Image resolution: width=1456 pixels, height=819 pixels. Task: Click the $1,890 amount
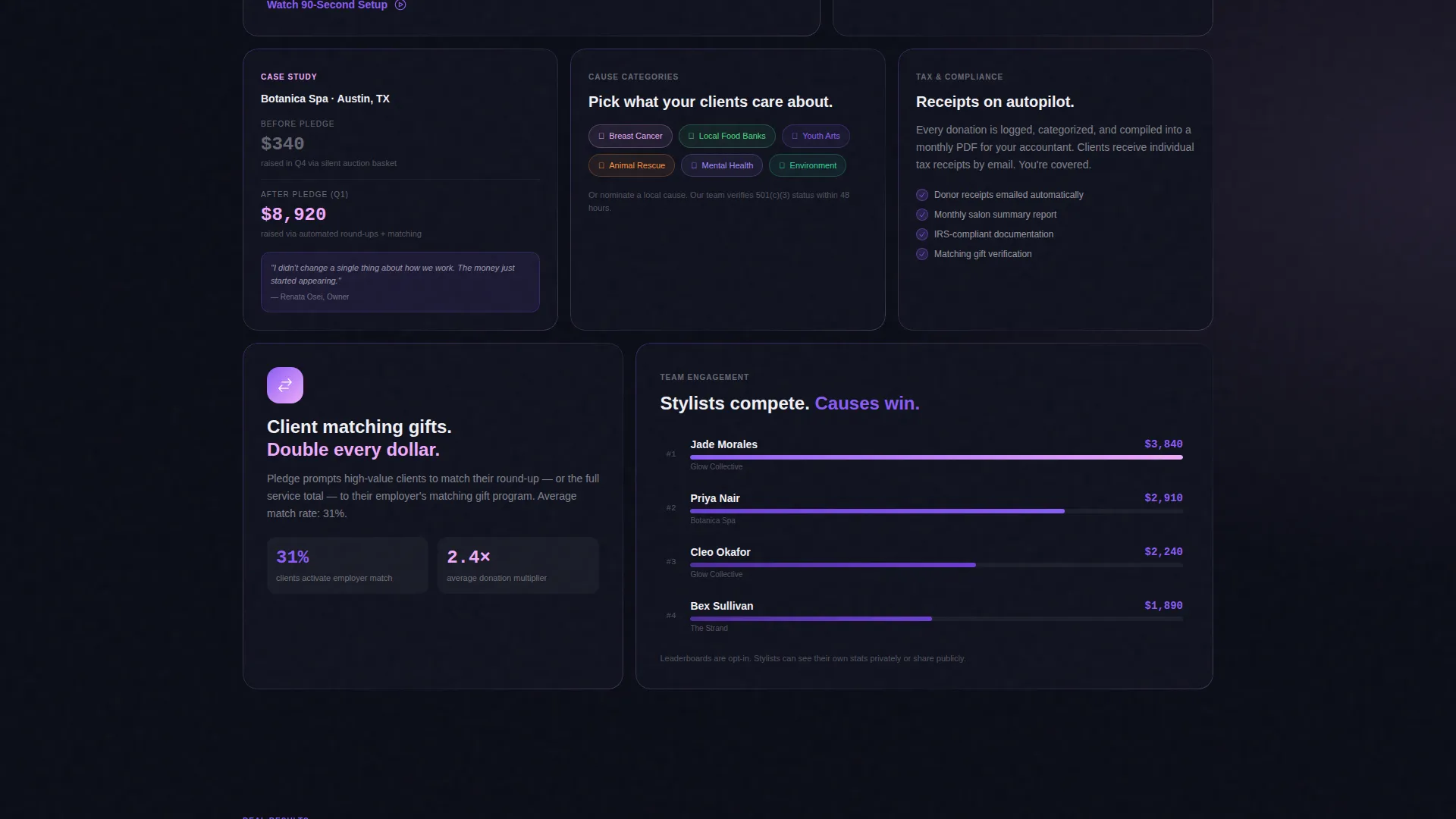(1163, 607)
